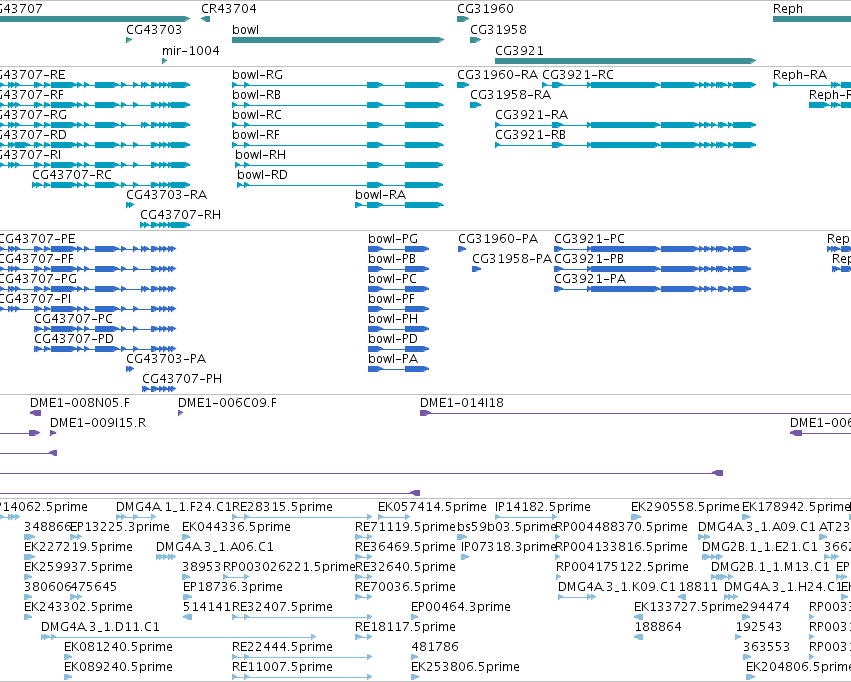Click the CG43703-PA protein

tap(130, 369)
